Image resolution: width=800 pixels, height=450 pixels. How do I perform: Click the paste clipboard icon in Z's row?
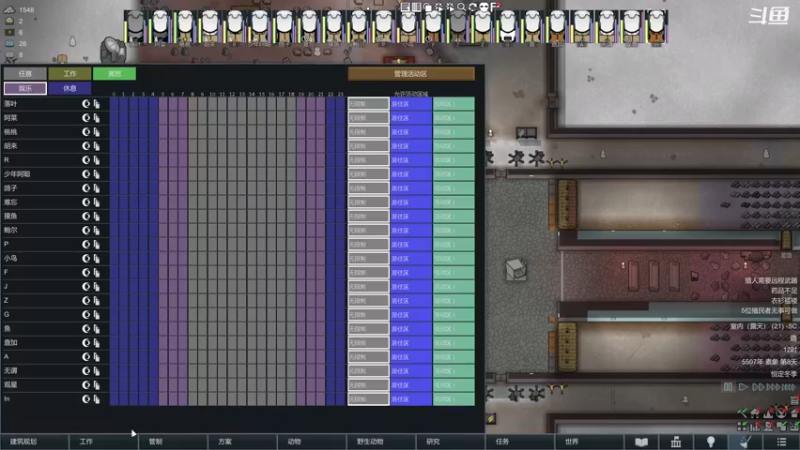point(96,301)
